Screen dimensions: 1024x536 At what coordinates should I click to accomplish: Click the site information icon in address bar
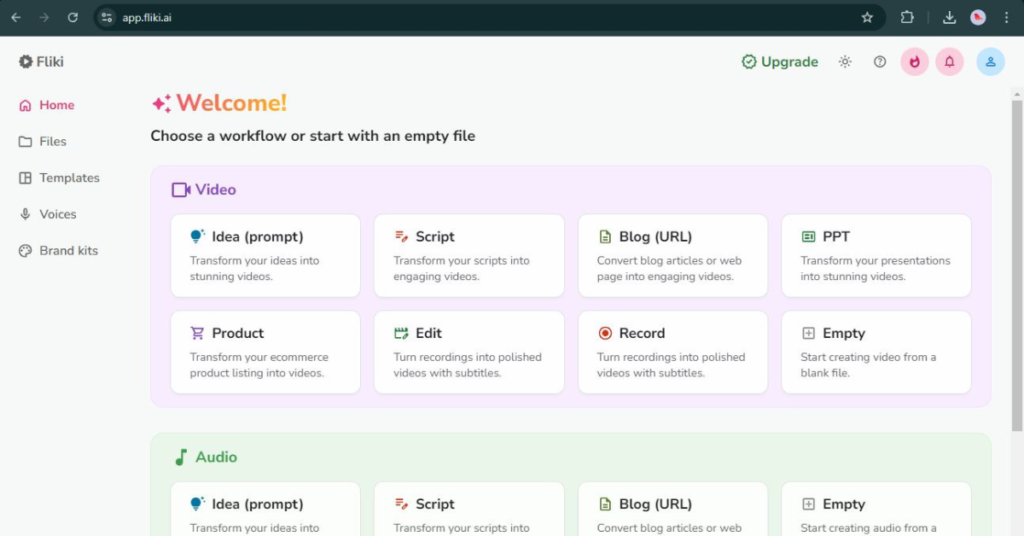106,18
